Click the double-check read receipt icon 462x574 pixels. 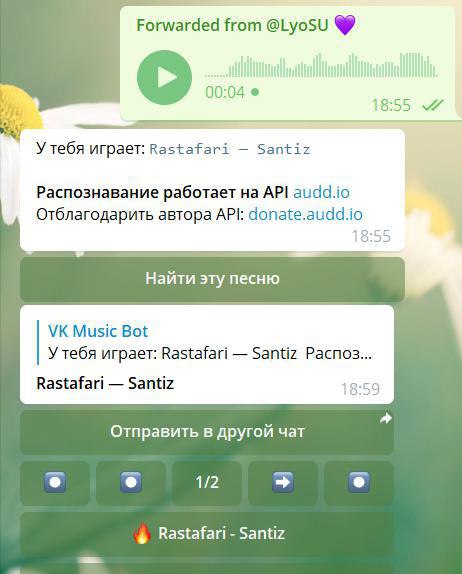[x=433, y=105]
